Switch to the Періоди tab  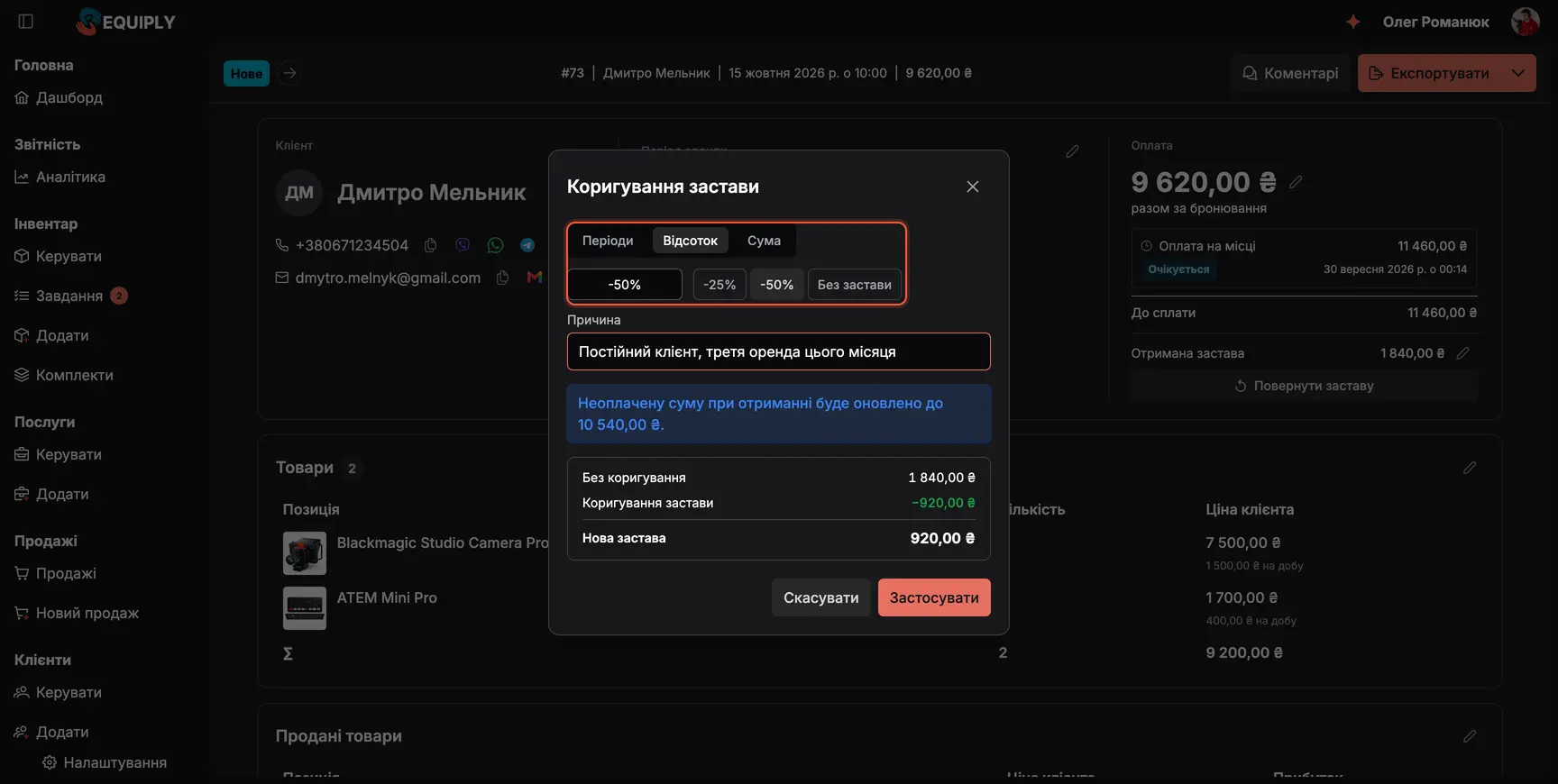click(608, 241)
